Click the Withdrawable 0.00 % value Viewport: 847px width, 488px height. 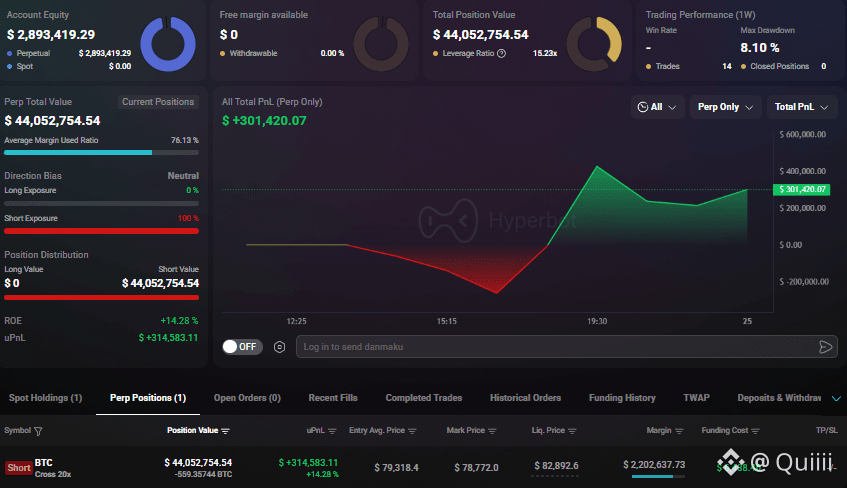pos(332,53)
